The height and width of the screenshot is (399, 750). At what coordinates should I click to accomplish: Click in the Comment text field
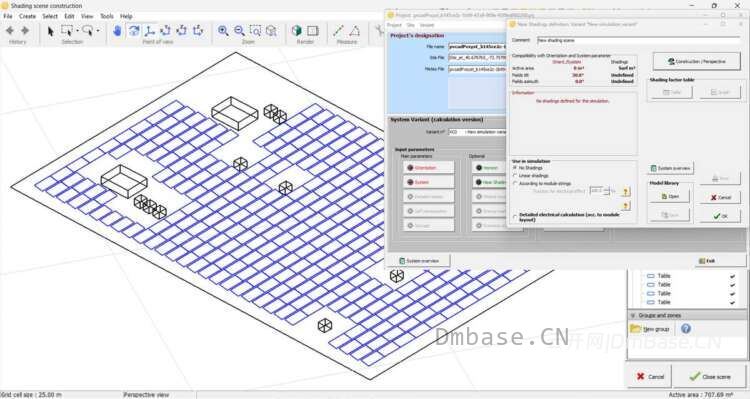point(639,40)
